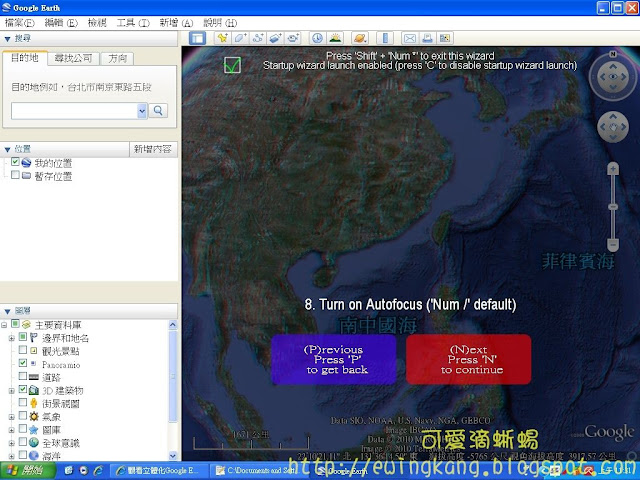Click the Print toolbar icon

pos(427,38)
